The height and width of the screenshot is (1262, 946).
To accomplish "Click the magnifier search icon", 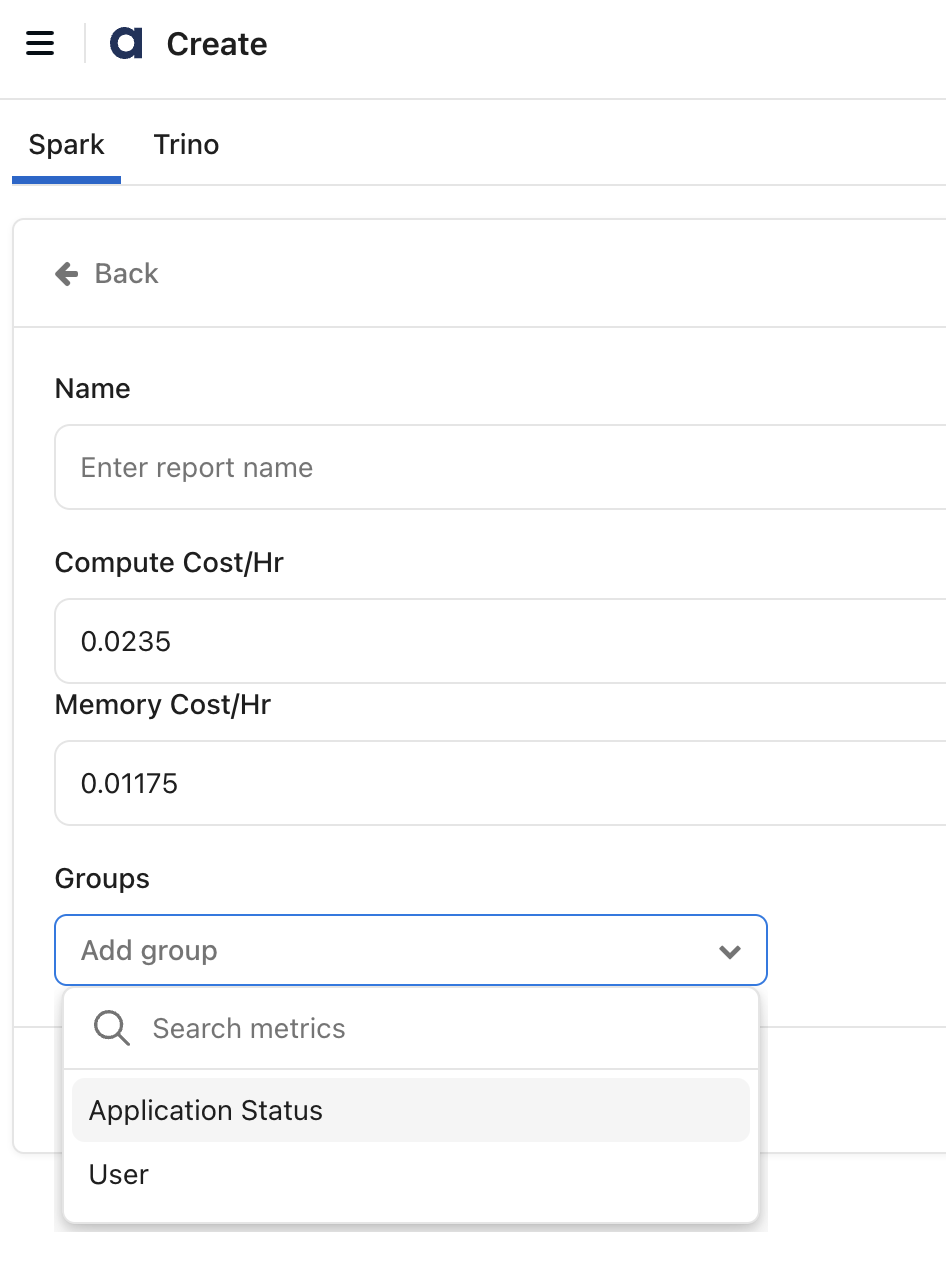I will (x=111, y=1028).
